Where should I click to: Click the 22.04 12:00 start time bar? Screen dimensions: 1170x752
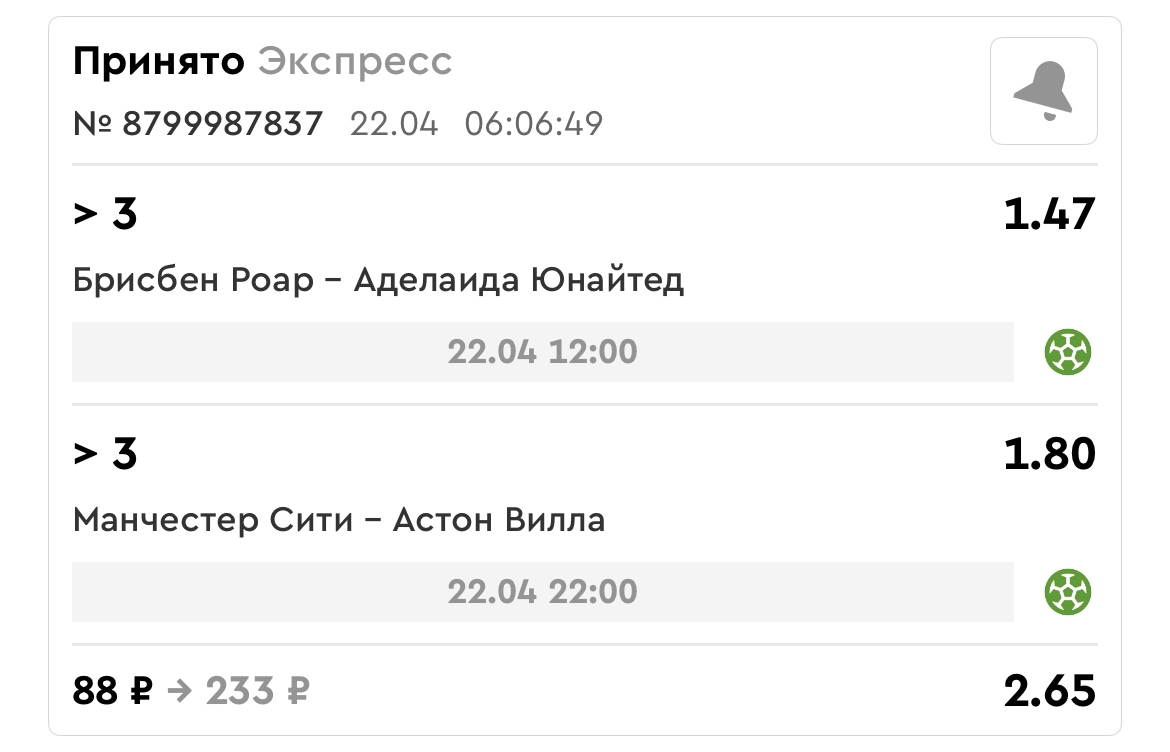542,352
